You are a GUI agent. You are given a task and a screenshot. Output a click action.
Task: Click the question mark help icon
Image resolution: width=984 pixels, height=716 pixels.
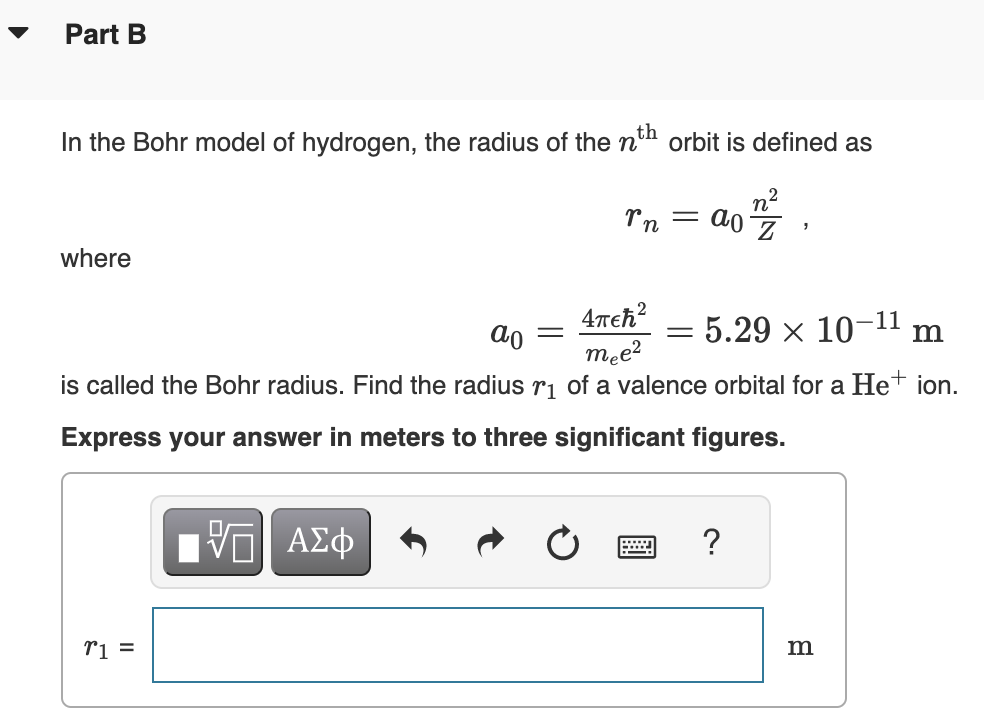[x=711, y=543]
